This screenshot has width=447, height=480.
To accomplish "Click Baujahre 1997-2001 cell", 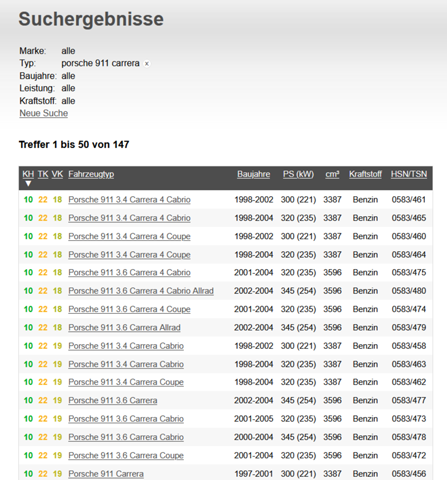I will [x=253, y=474].
